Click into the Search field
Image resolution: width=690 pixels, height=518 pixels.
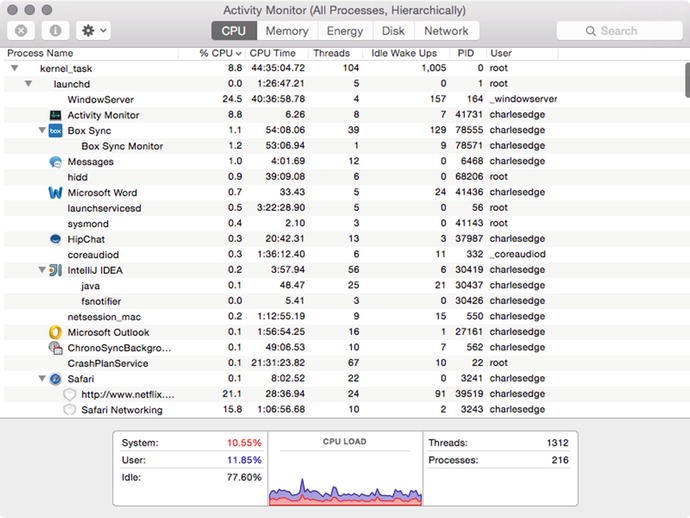click(x=620, y=31)
